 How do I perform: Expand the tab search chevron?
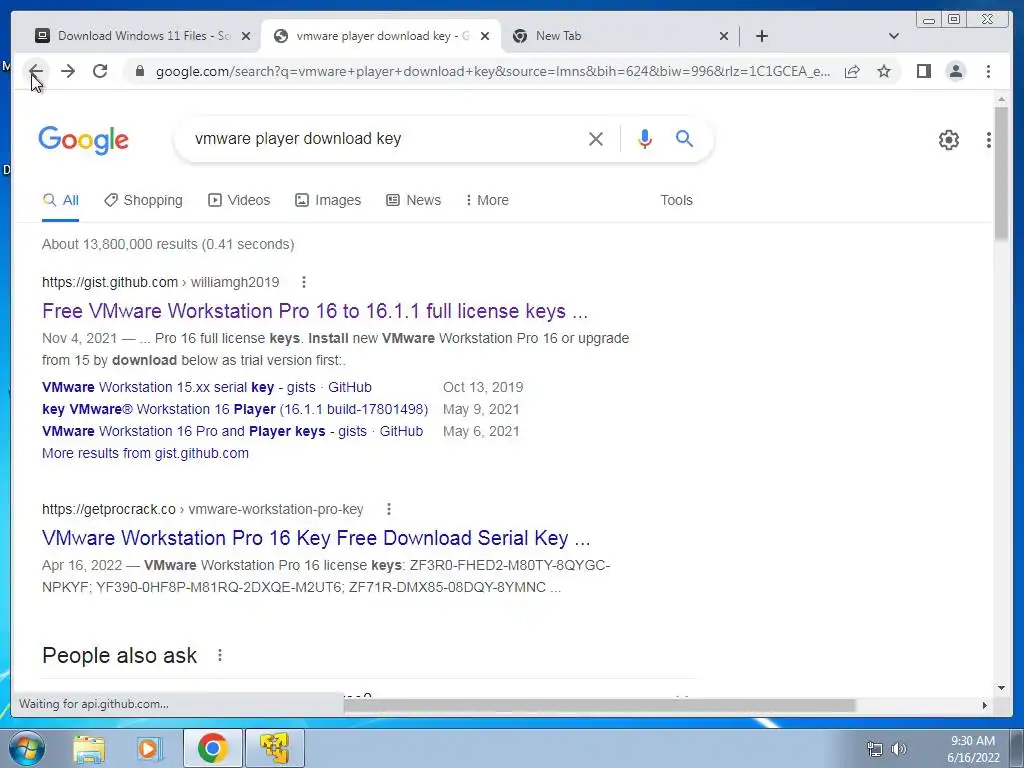pyautogui.click(x=894, y=36)
